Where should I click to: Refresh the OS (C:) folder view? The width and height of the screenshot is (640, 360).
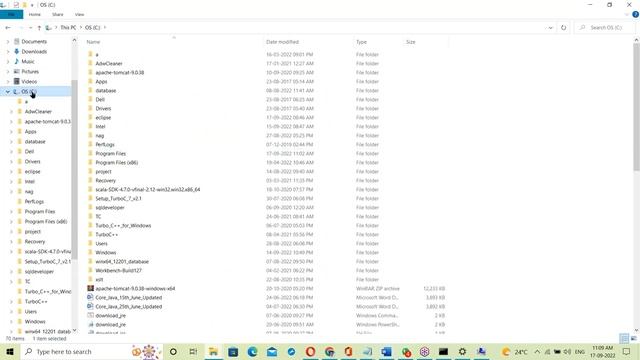(563, 27)
